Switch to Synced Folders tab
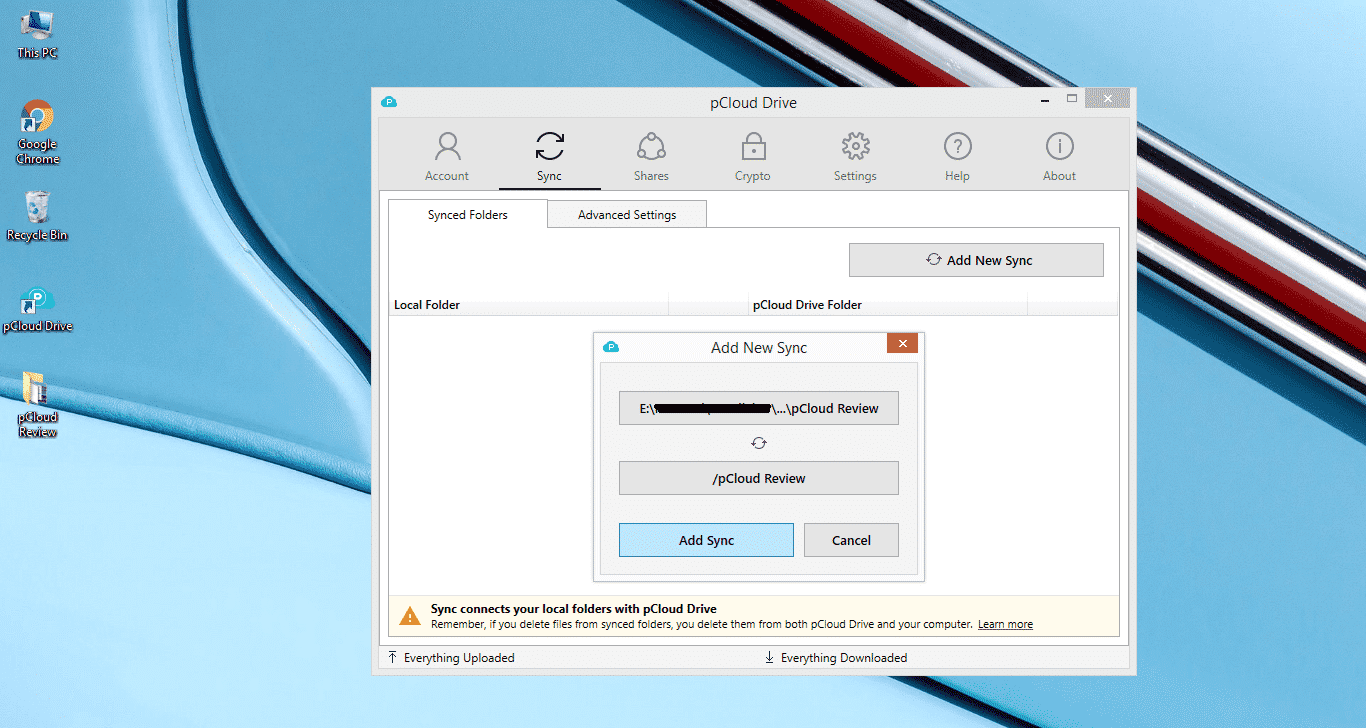This screenshot has width=1366, height=728. point(467,214)
